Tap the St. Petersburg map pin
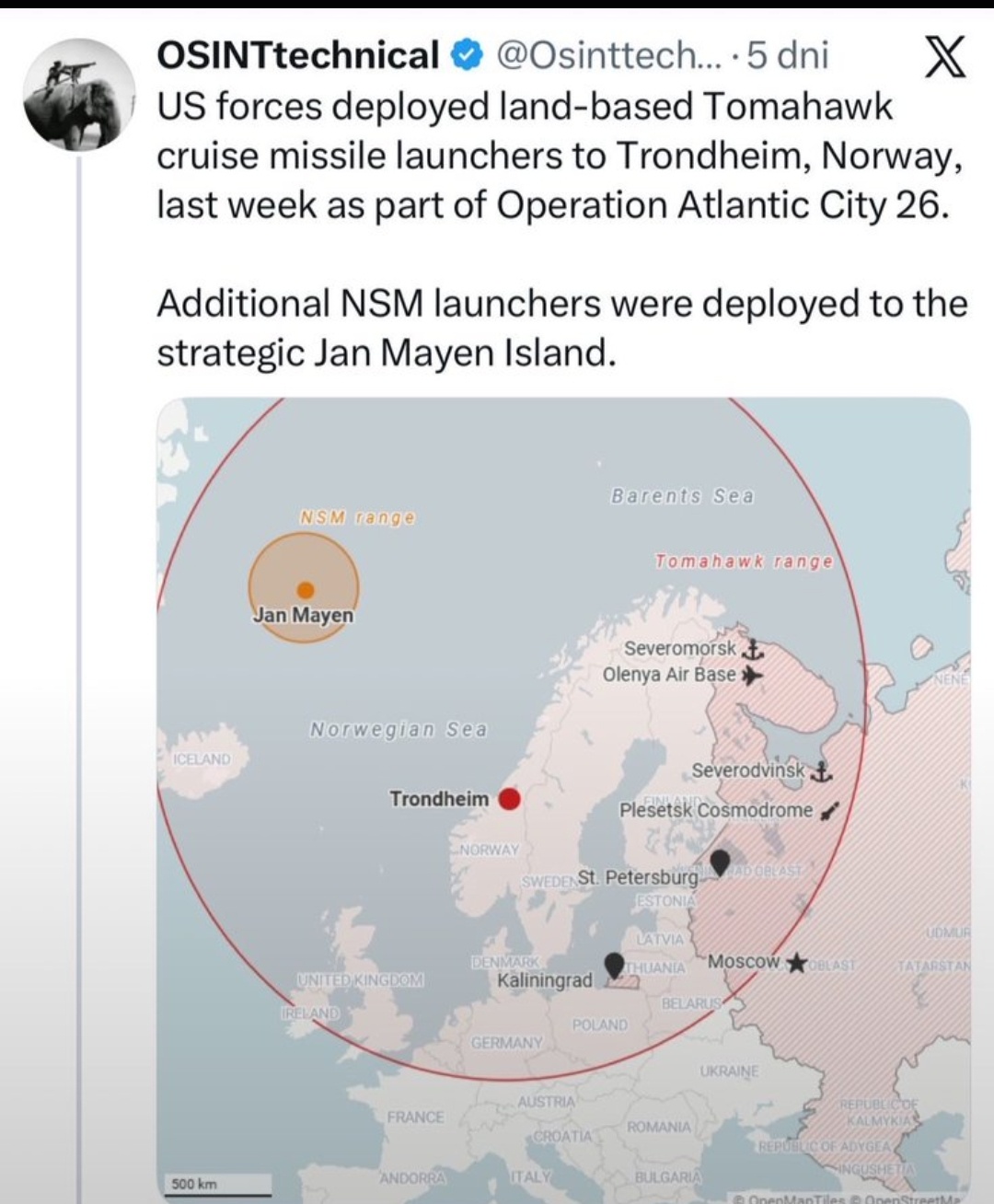 click(x=720, y=862)
